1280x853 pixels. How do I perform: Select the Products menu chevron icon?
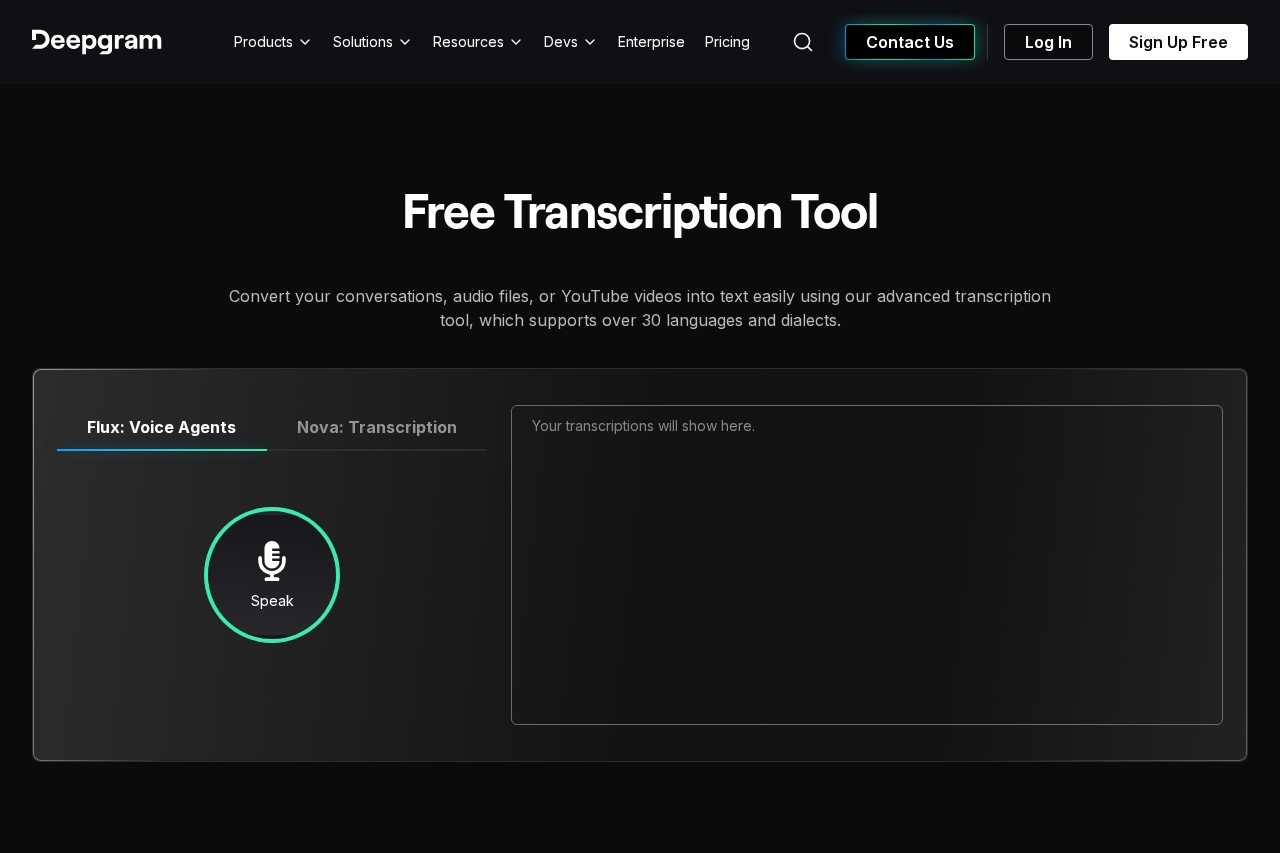(305, 42)
